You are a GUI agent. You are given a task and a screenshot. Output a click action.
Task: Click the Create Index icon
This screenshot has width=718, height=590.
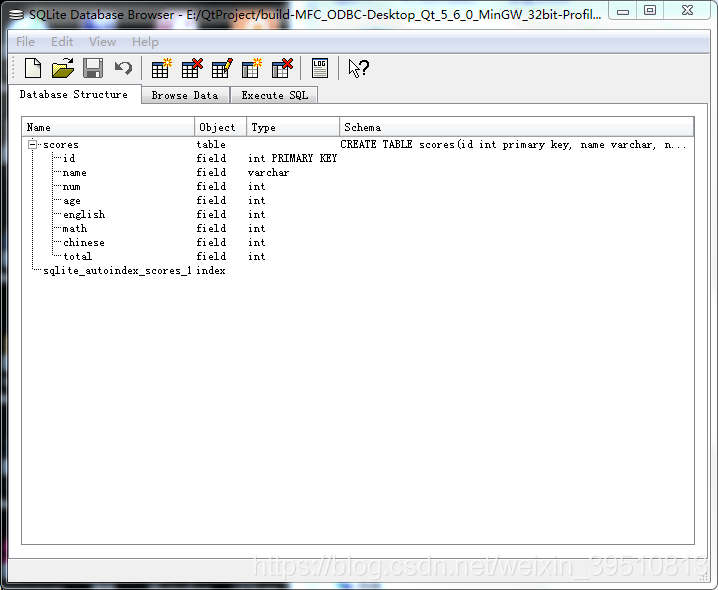click(x=251, y=68)
